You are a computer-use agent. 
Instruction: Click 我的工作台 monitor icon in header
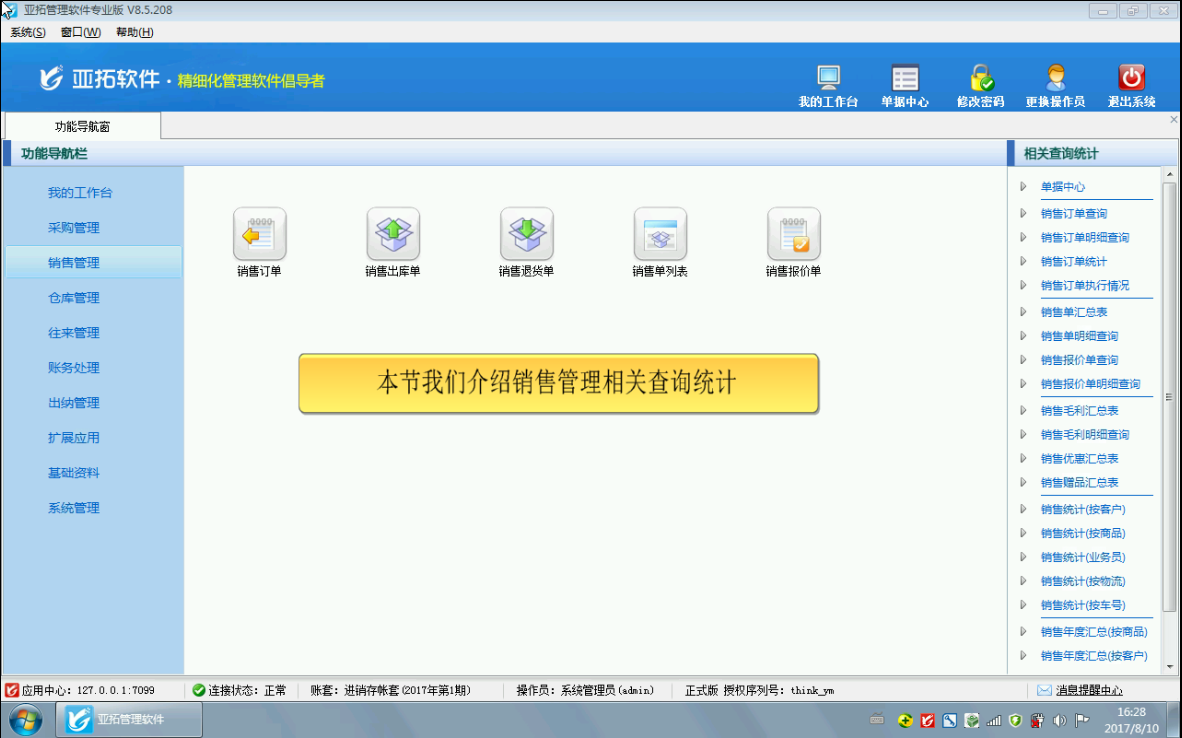(828, 79)
